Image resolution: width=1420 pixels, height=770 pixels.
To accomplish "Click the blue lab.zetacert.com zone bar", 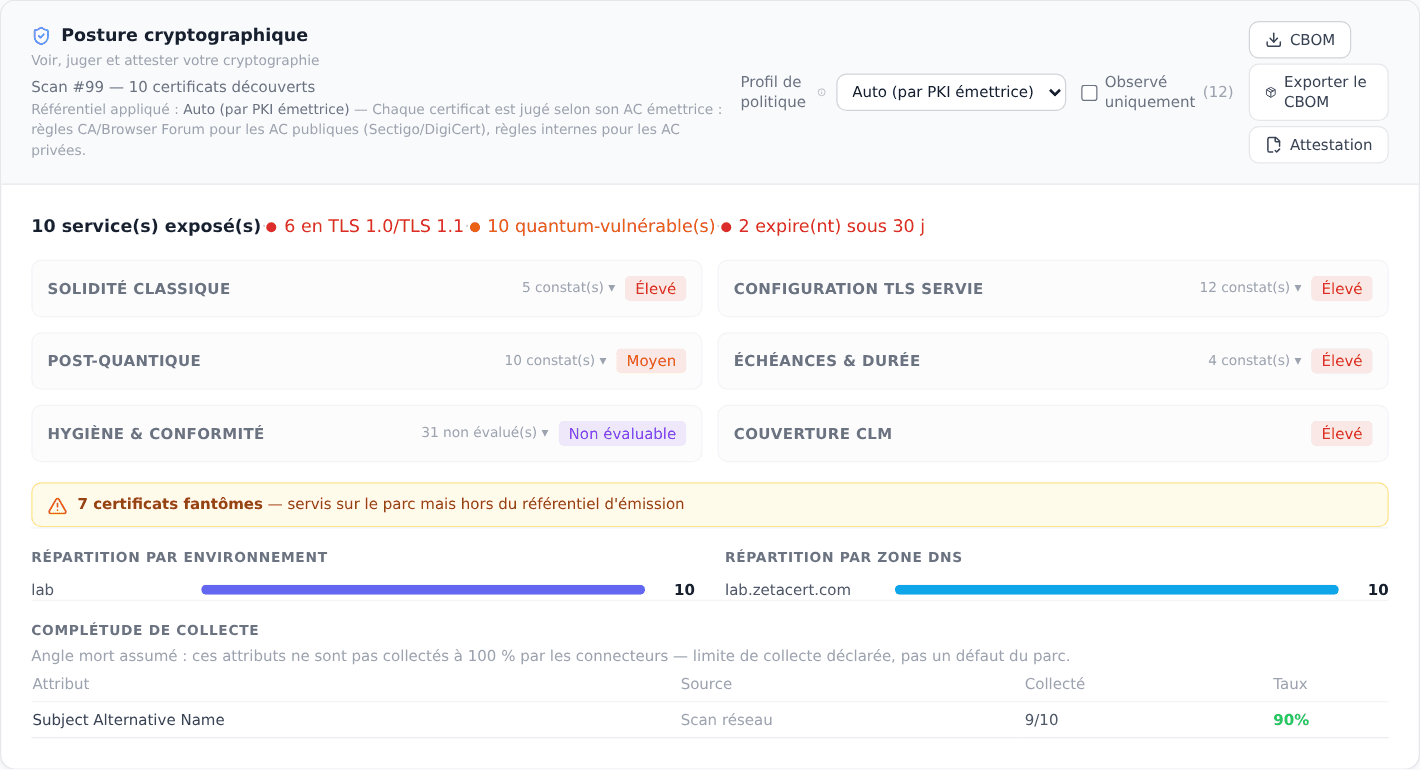I will pyautogui.click(x=1117, y=590).
